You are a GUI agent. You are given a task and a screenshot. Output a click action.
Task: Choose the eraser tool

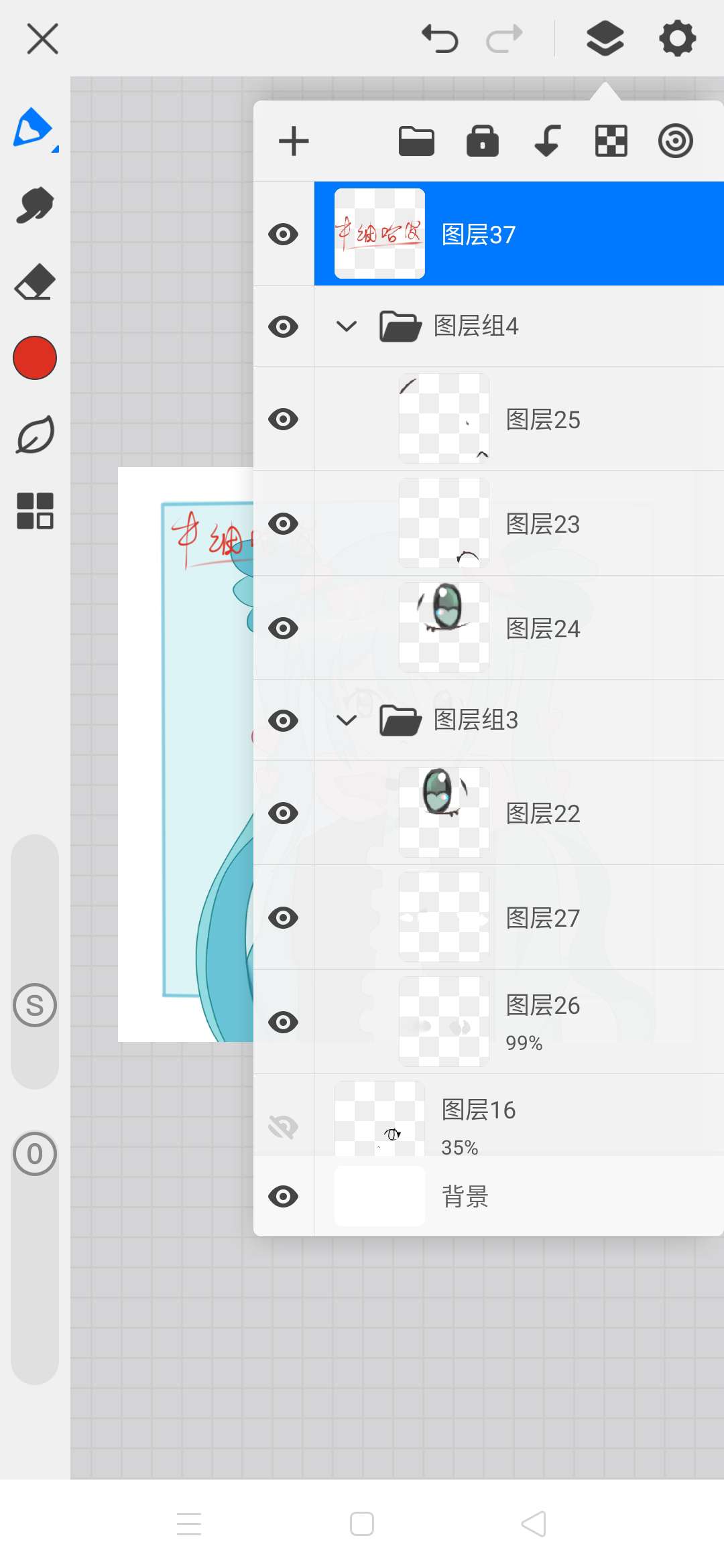coord(35,281)
